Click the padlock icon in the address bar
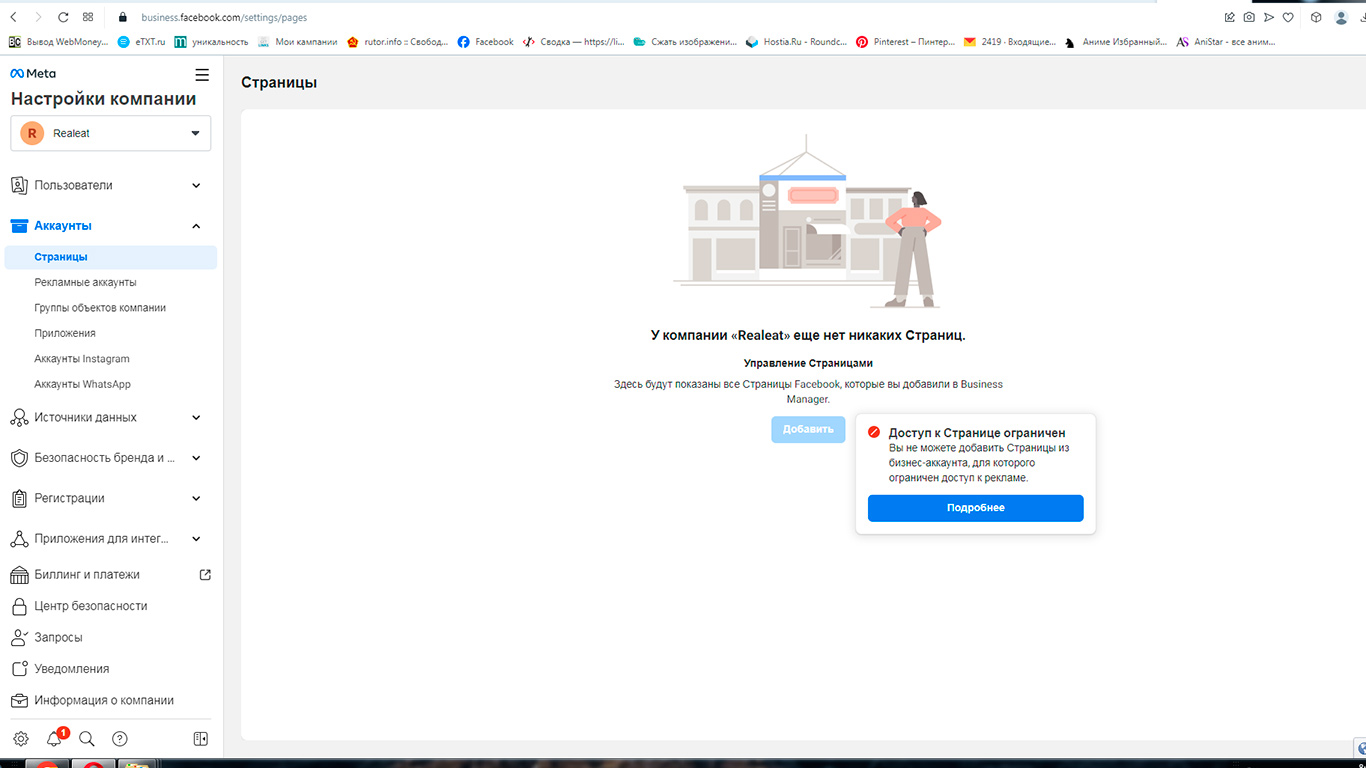 [x=124, y=17]
